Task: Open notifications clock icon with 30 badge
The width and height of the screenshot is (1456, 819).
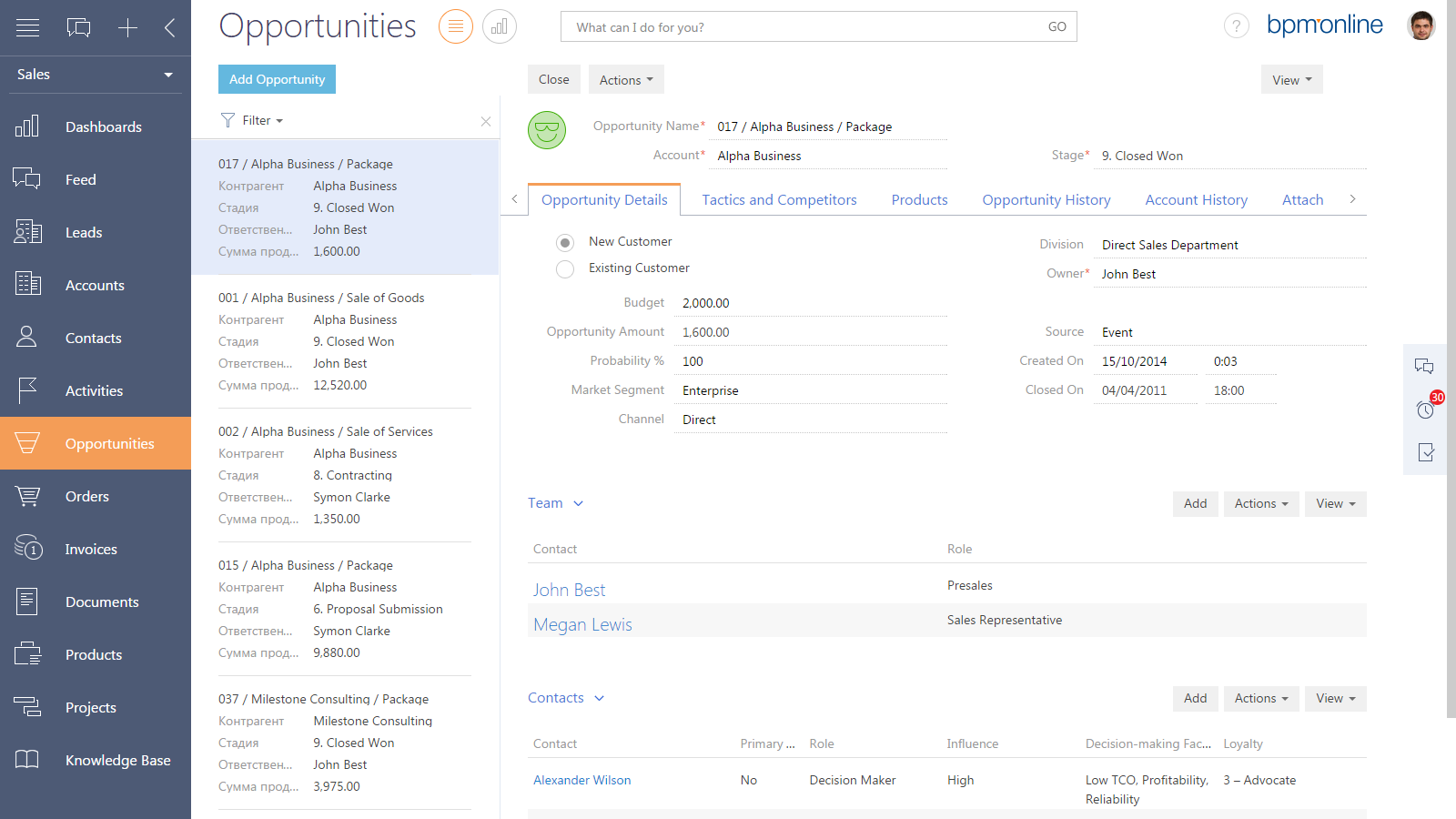Action: [1426, 409]
